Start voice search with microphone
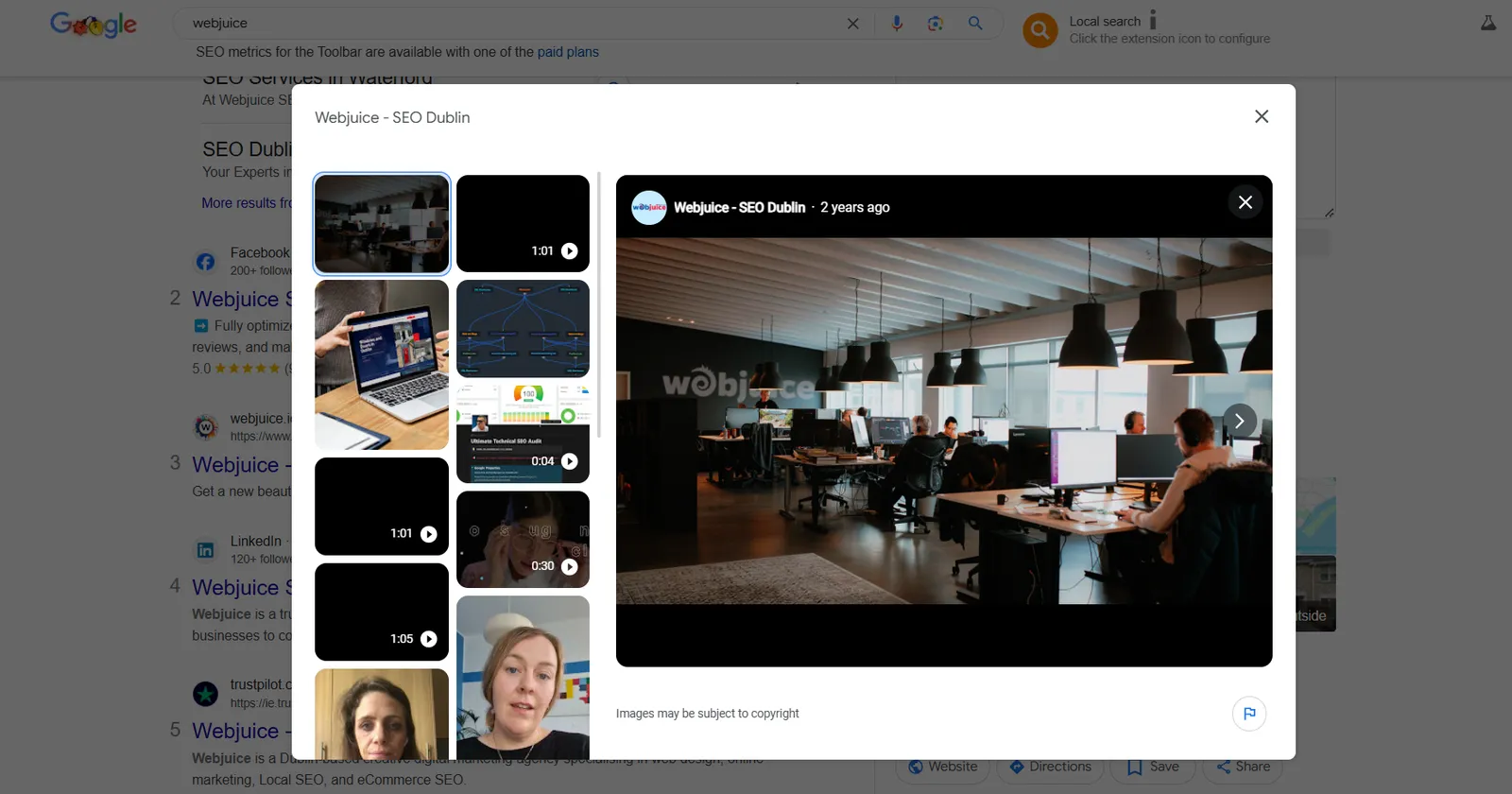The image size is (1512, 794). (897, 24)
